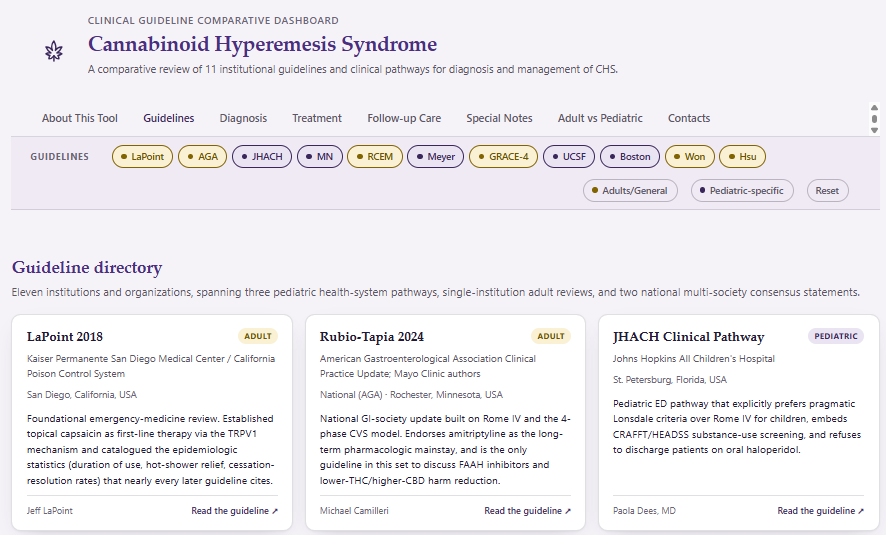Image resolution: width=886 pixels, height=535 pixels.
Task: Click the tab bar scroll down arrow
Action: 874,130
